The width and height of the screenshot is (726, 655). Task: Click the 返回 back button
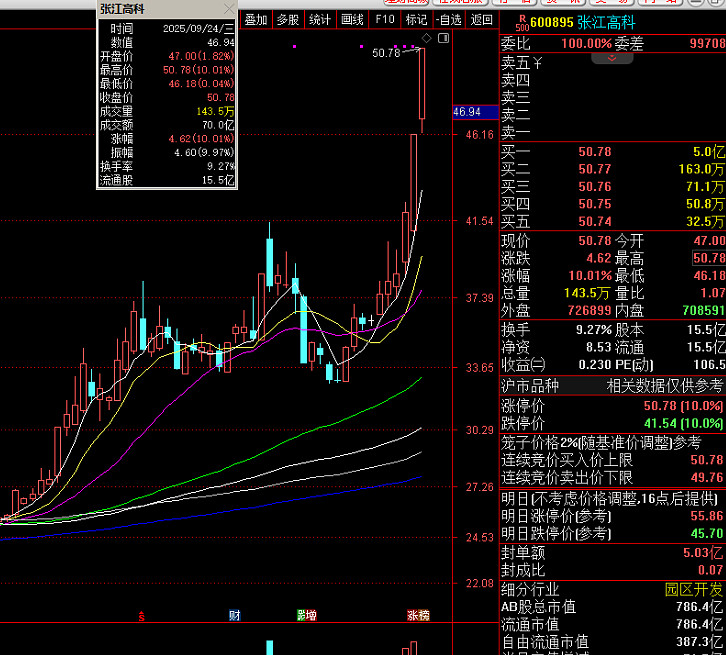pyautogui.click(x=482, y=19)
